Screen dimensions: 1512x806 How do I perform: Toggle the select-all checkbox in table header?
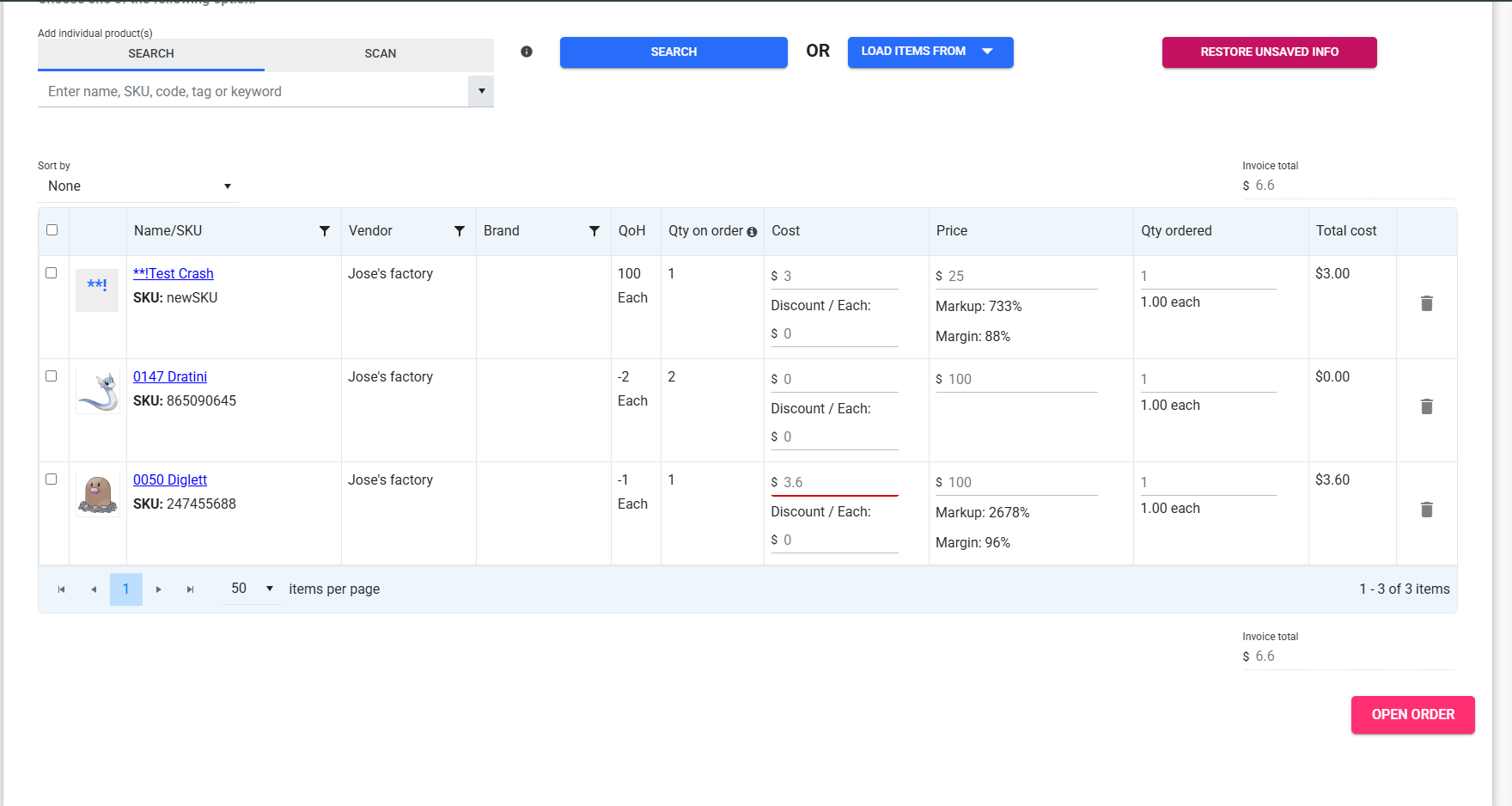click(52, 230)
